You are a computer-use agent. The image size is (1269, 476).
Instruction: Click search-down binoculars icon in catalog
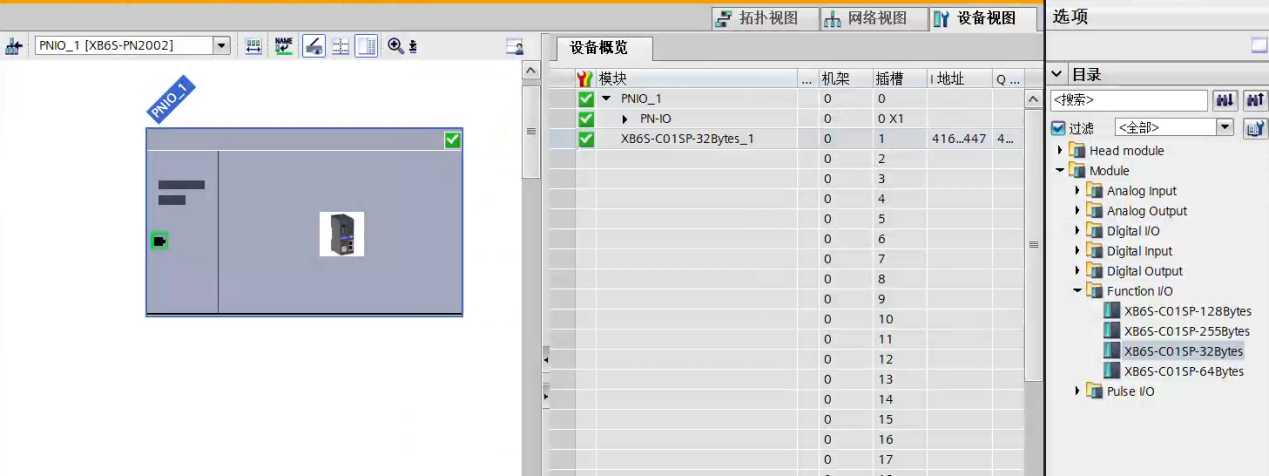[x=1224, y=100]
